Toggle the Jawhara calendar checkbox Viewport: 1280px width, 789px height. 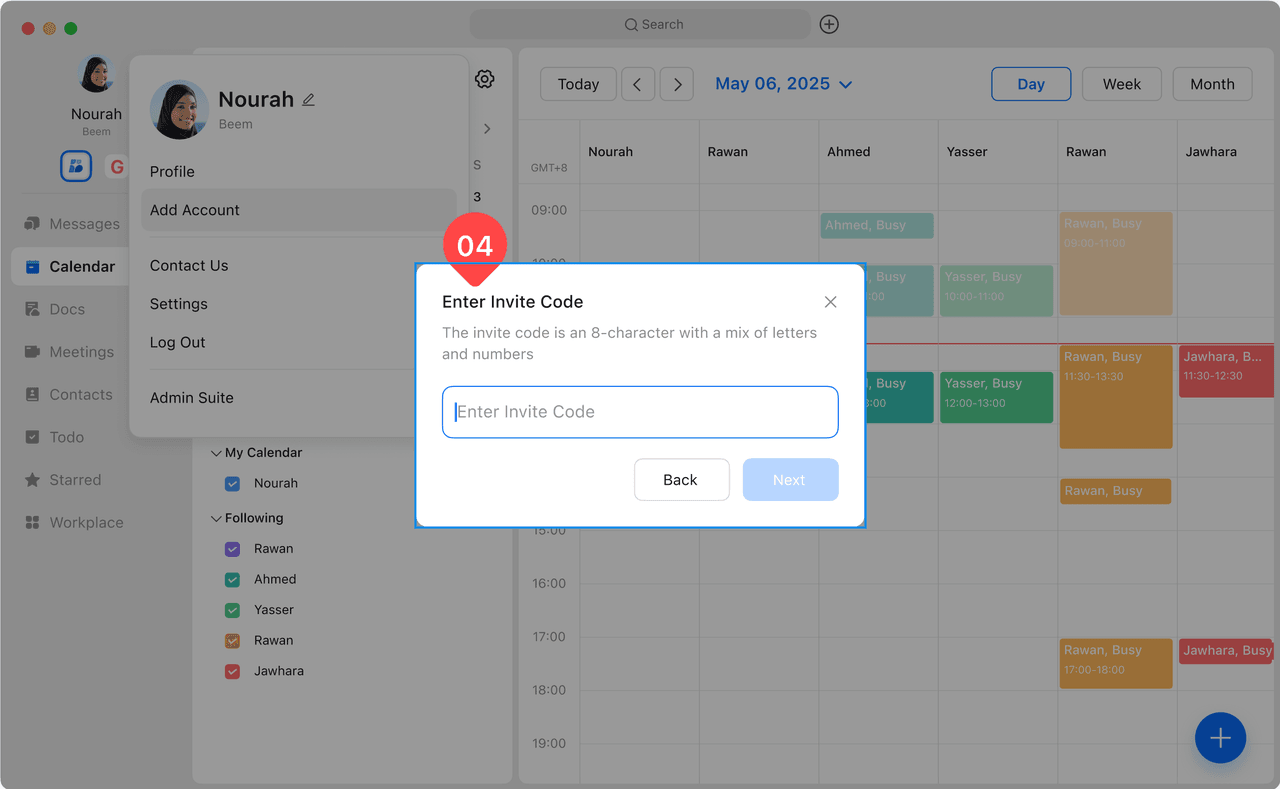(x=233, y=672)
